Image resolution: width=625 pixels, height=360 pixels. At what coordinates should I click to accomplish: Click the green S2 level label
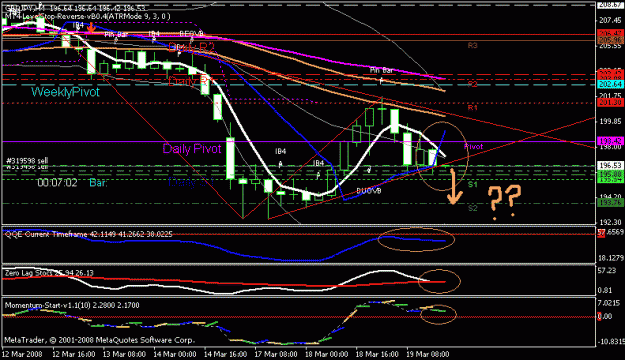click(x=472, y=208)
